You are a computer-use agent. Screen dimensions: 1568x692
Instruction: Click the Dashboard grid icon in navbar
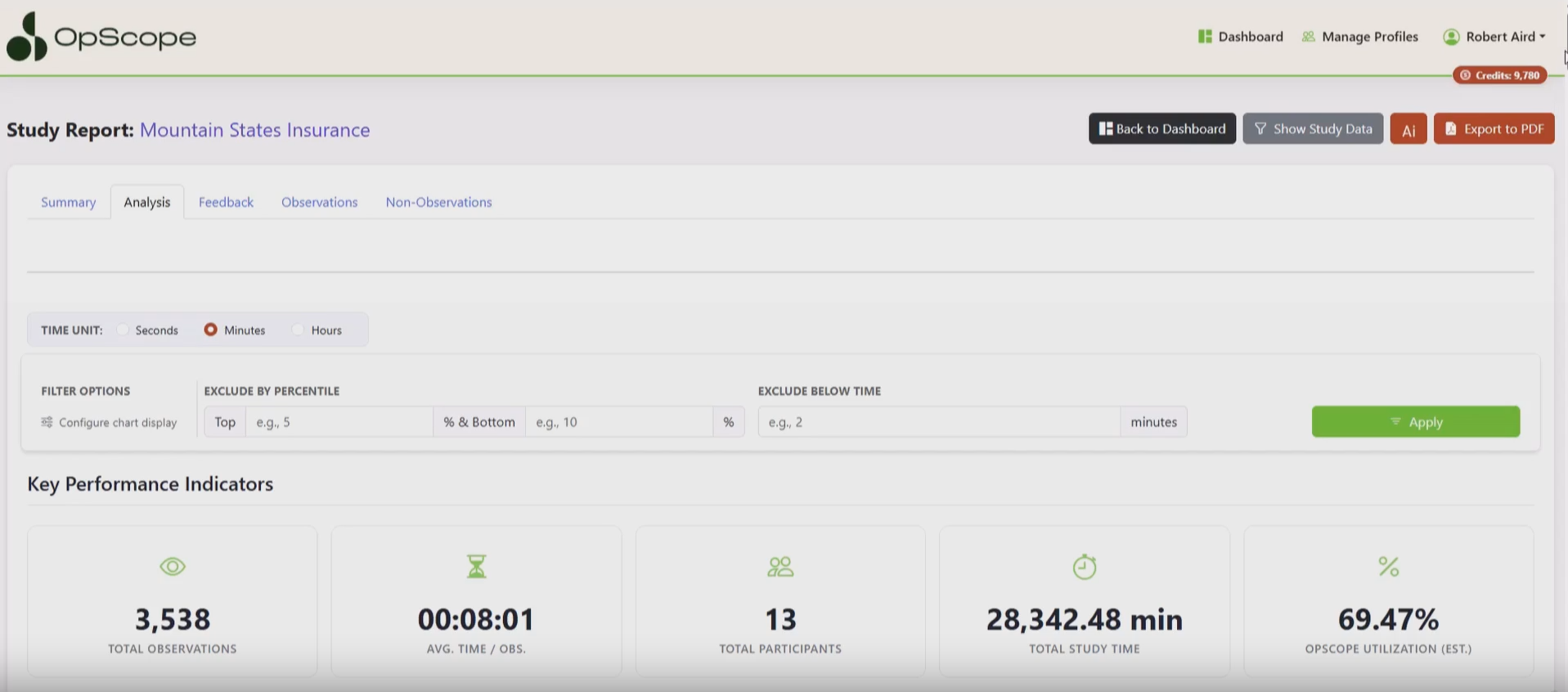[x=1205, y=37]
